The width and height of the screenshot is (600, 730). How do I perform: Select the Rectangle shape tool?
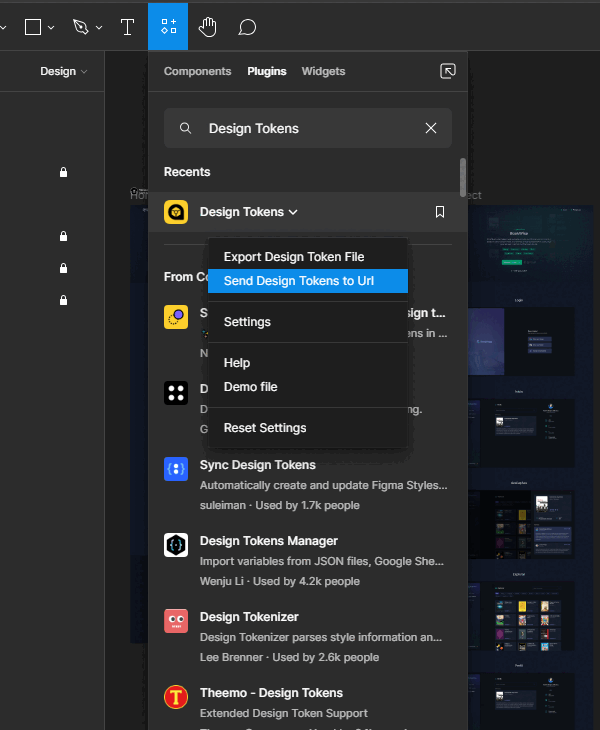coord(33,27)
